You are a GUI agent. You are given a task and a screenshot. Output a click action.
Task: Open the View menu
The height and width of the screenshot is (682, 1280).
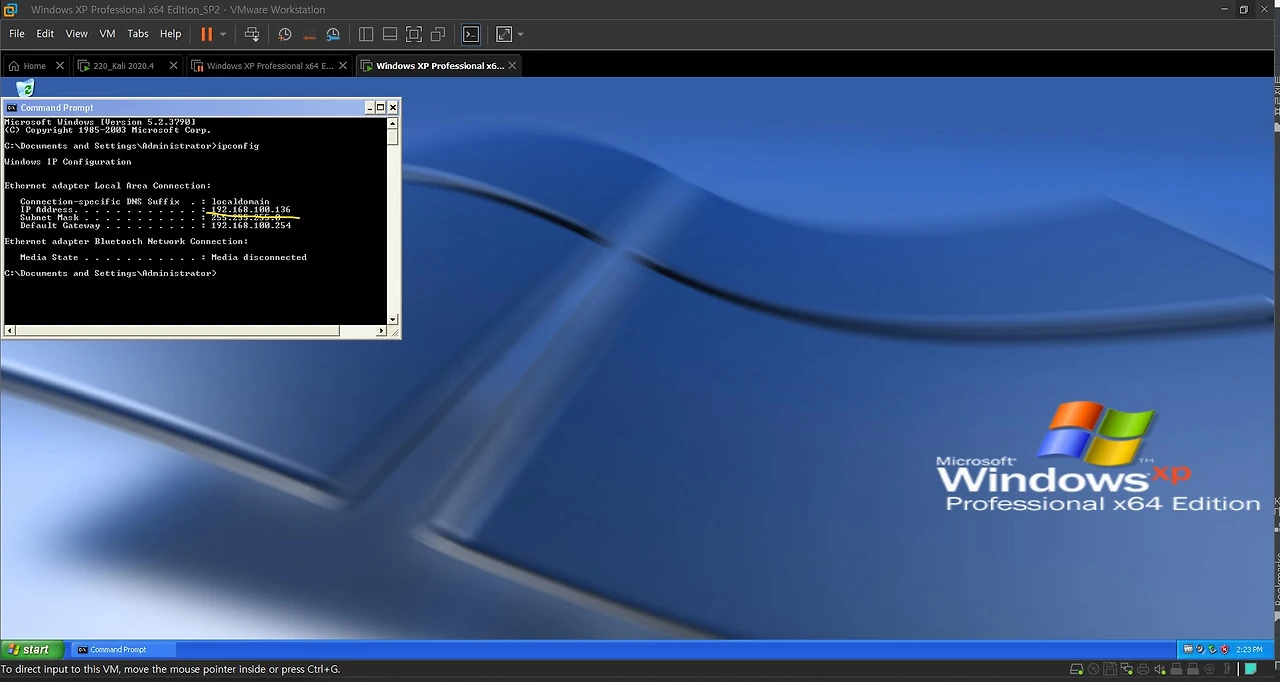pos(77,34)
